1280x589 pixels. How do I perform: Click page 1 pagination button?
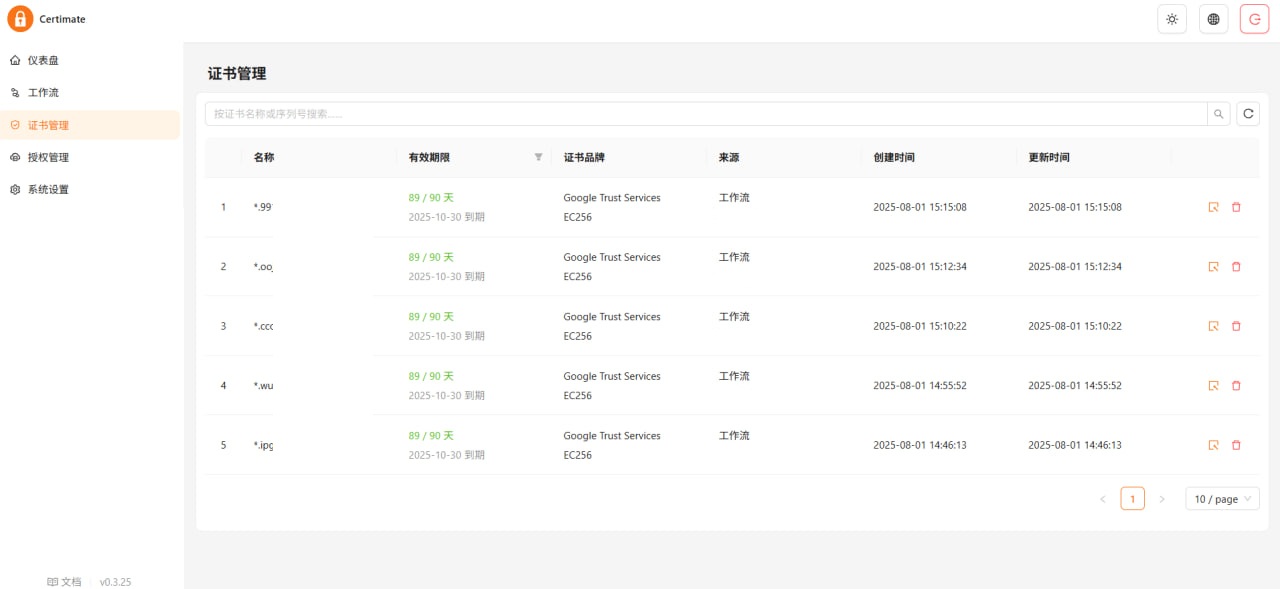coord(1132,499)
